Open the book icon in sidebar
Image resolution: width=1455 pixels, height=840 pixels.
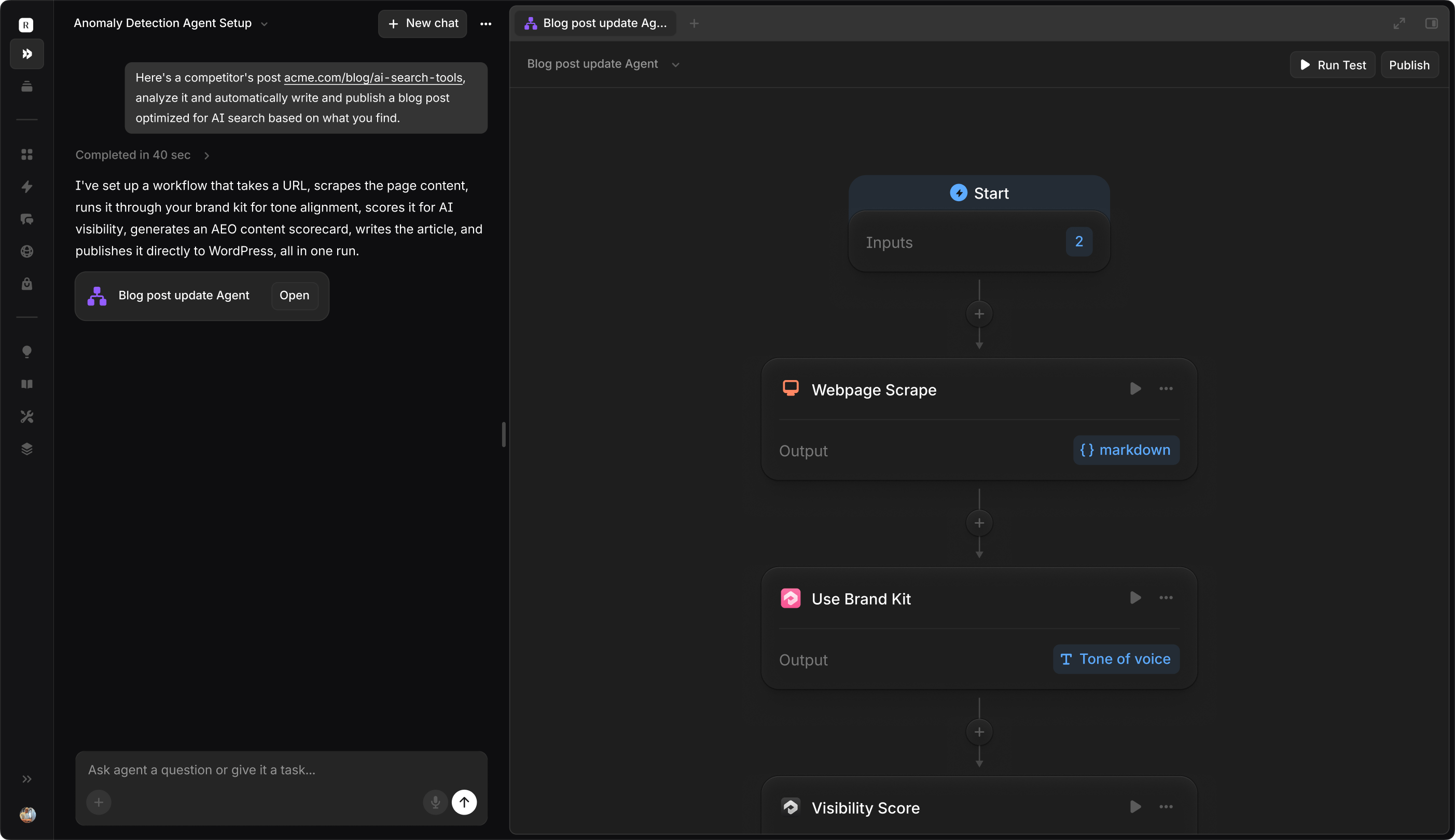(x=26, y=384)
